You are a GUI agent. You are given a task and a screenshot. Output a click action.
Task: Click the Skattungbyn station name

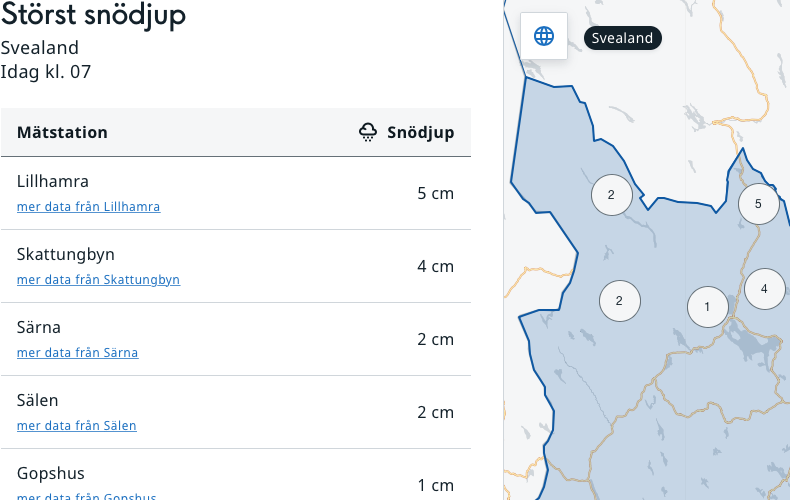click(x=66, y=255)
